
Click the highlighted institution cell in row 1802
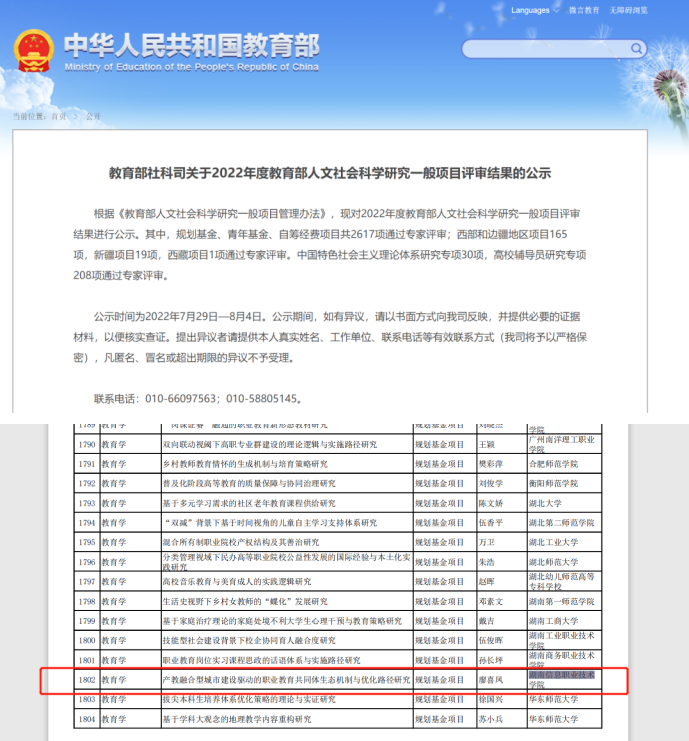click(562, 679)
